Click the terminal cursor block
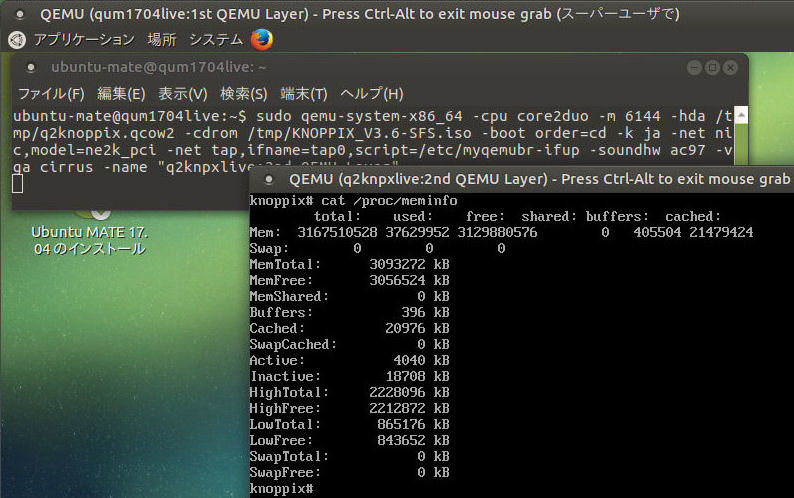 coord(17,184)
